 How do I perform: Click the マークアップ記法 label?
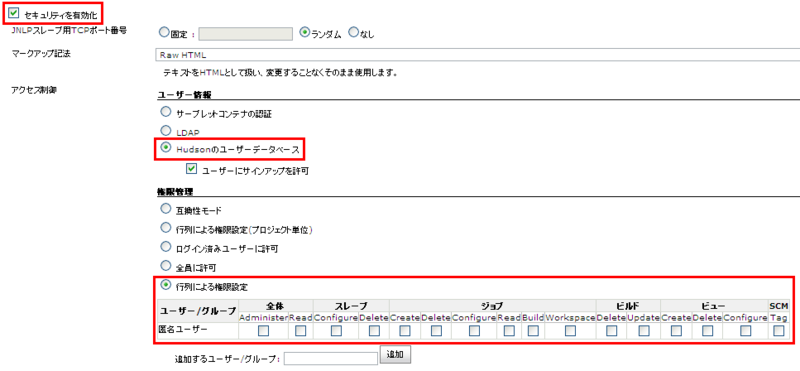coord(40,54)
